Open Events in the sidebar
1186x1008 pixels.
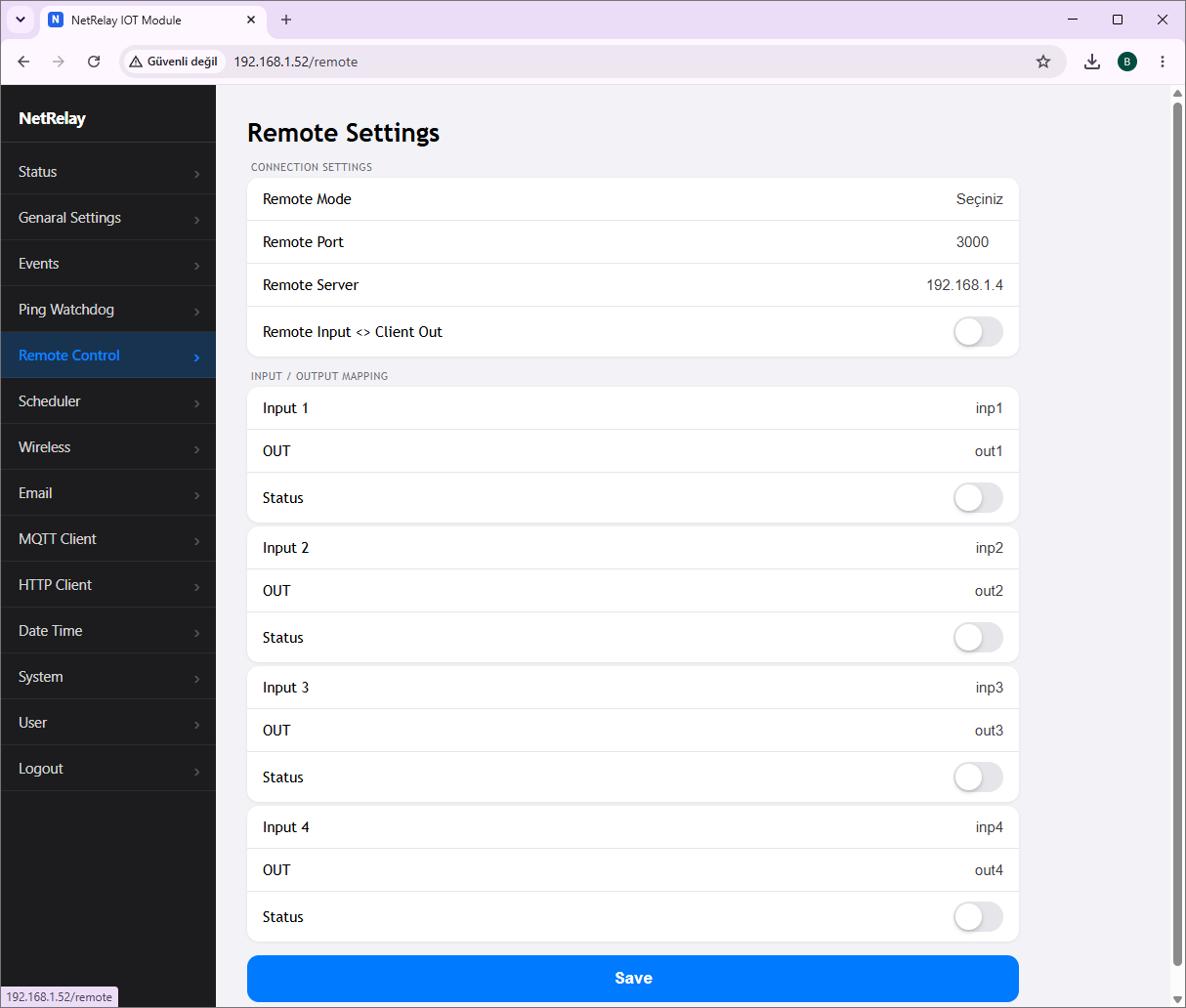click(x=108, y=264)
